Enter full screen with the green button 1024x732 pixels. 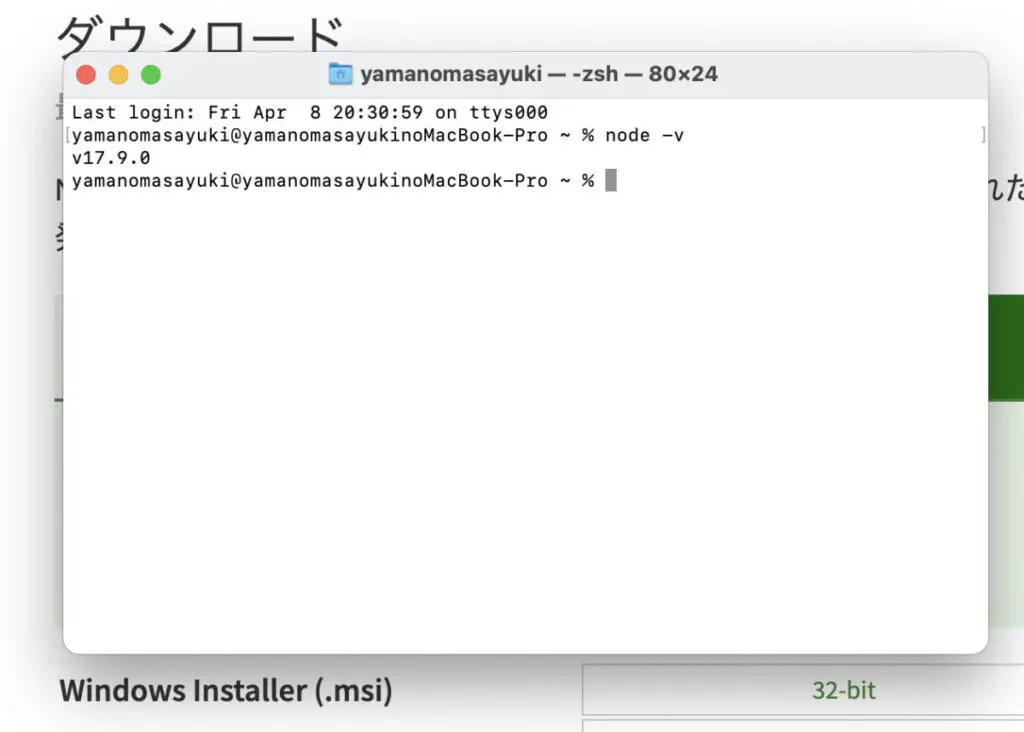(x=150, y=75)
